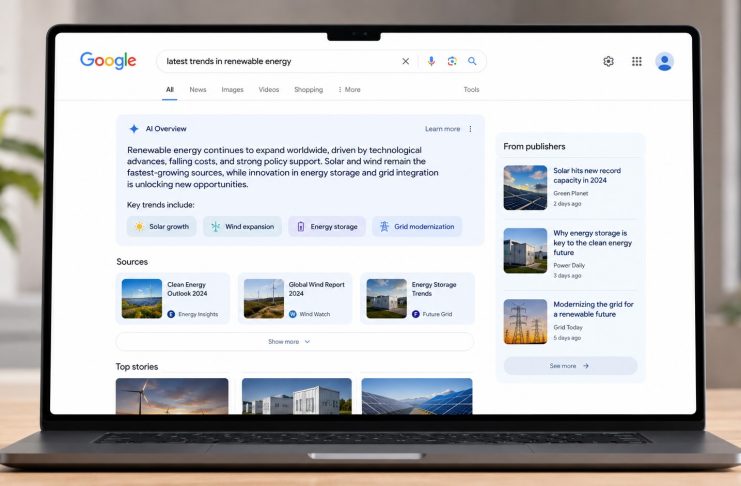741x486 pixels.
Task: Click the Grid Today publisher name
Action: [x=568, y=327]
